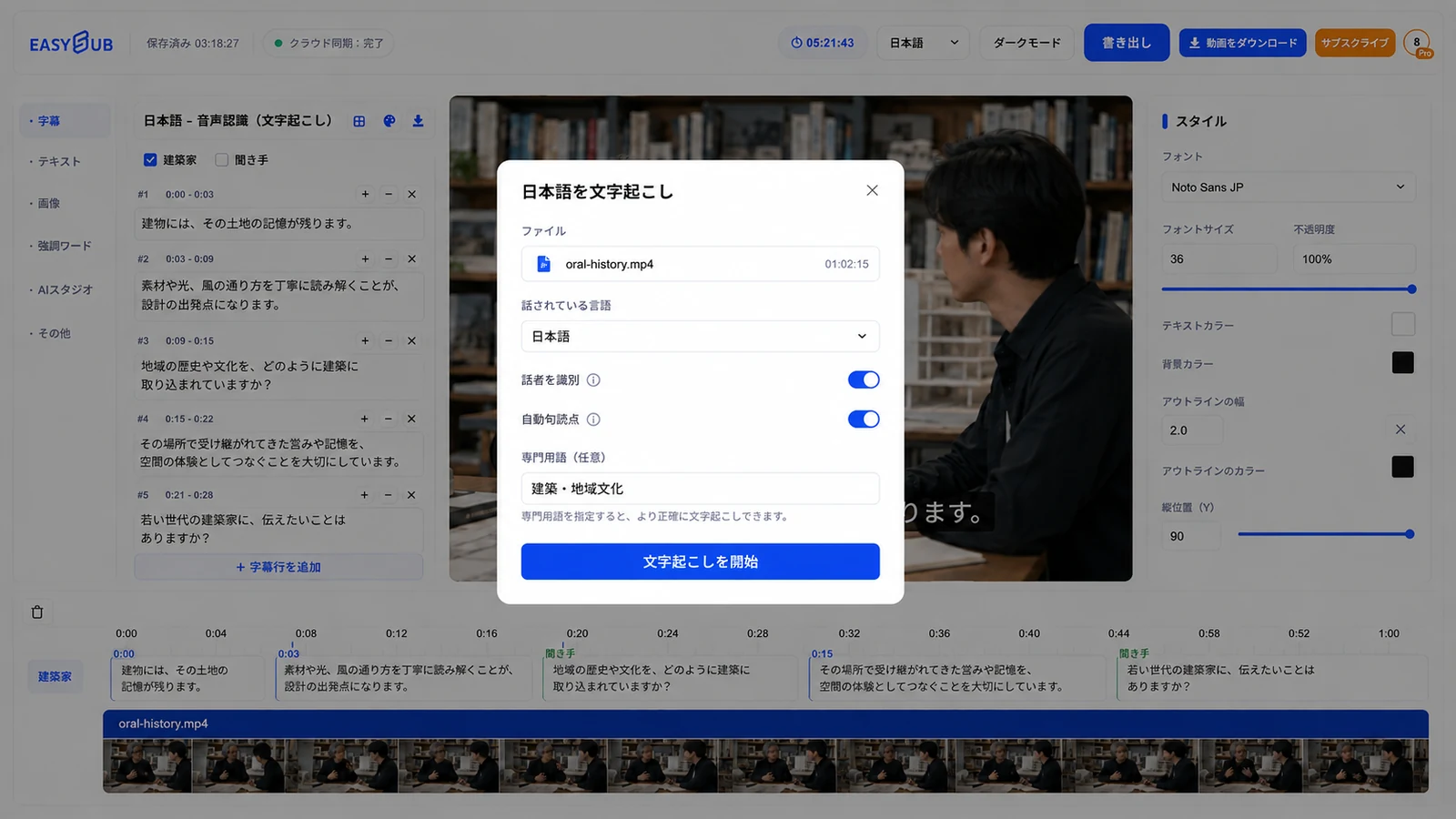
Task: Add a row with 字幕行を追加
Action: (278, 567)
